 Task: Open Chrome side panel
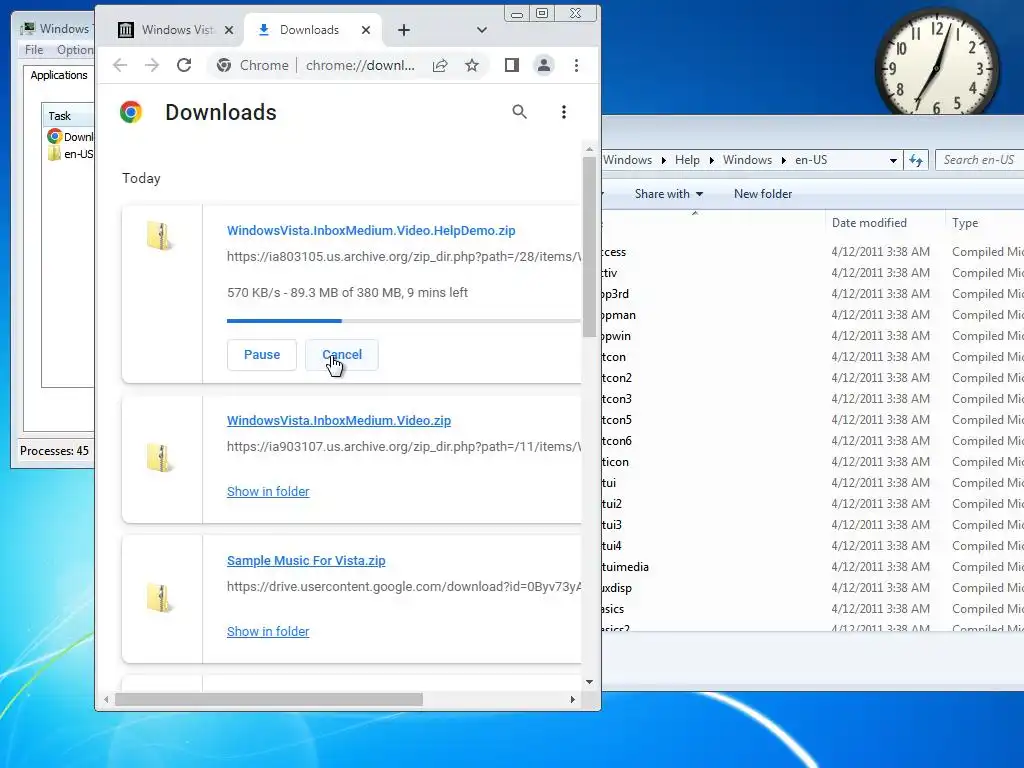(512, 65)
